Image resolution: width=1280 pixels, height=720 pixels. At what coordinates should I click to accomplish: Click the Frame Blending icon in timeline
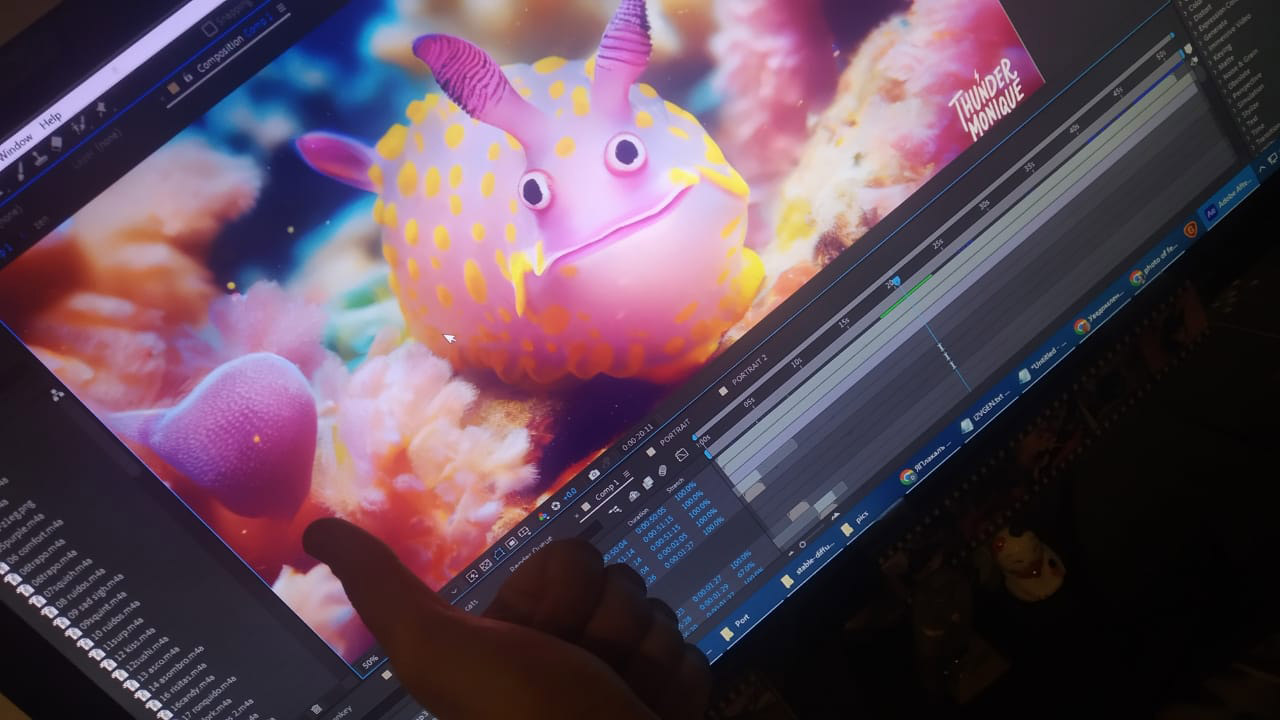coord(646,484)
